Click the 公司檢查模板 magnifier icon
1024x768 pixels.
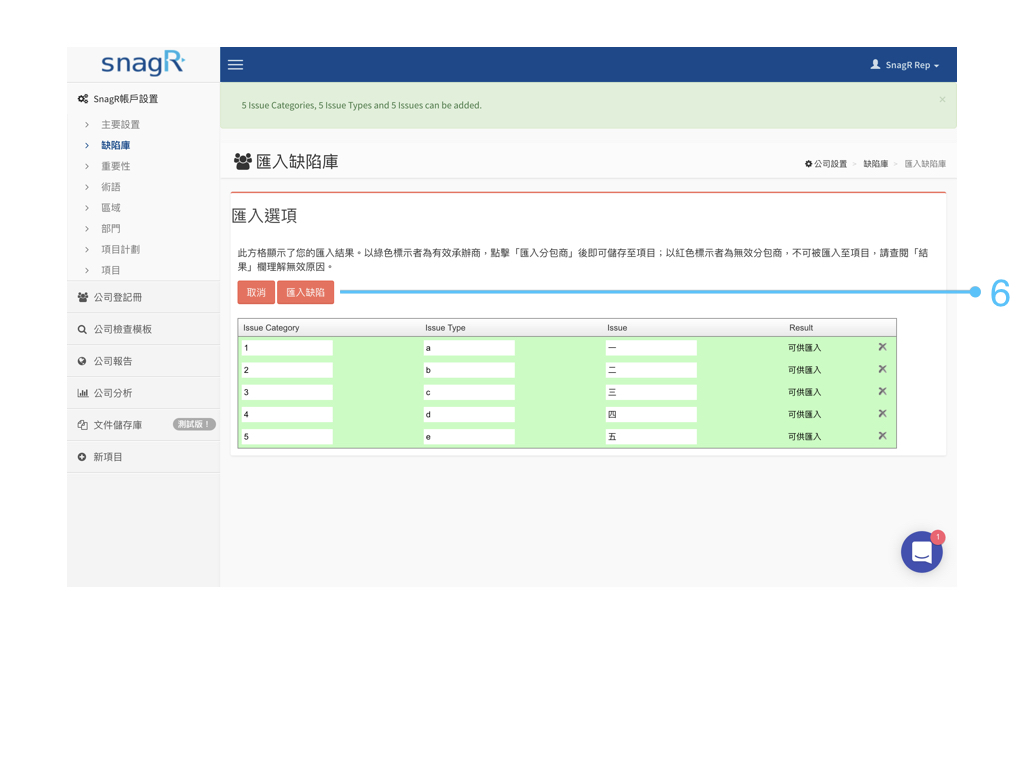coord(82,330)
